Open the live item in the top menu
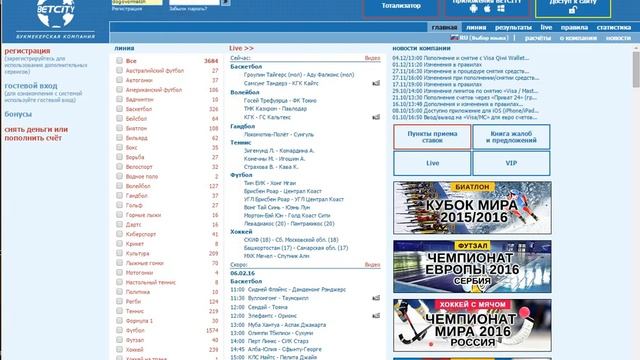The height and width of the screenshot is (360, 640). [x=546, y=27]
